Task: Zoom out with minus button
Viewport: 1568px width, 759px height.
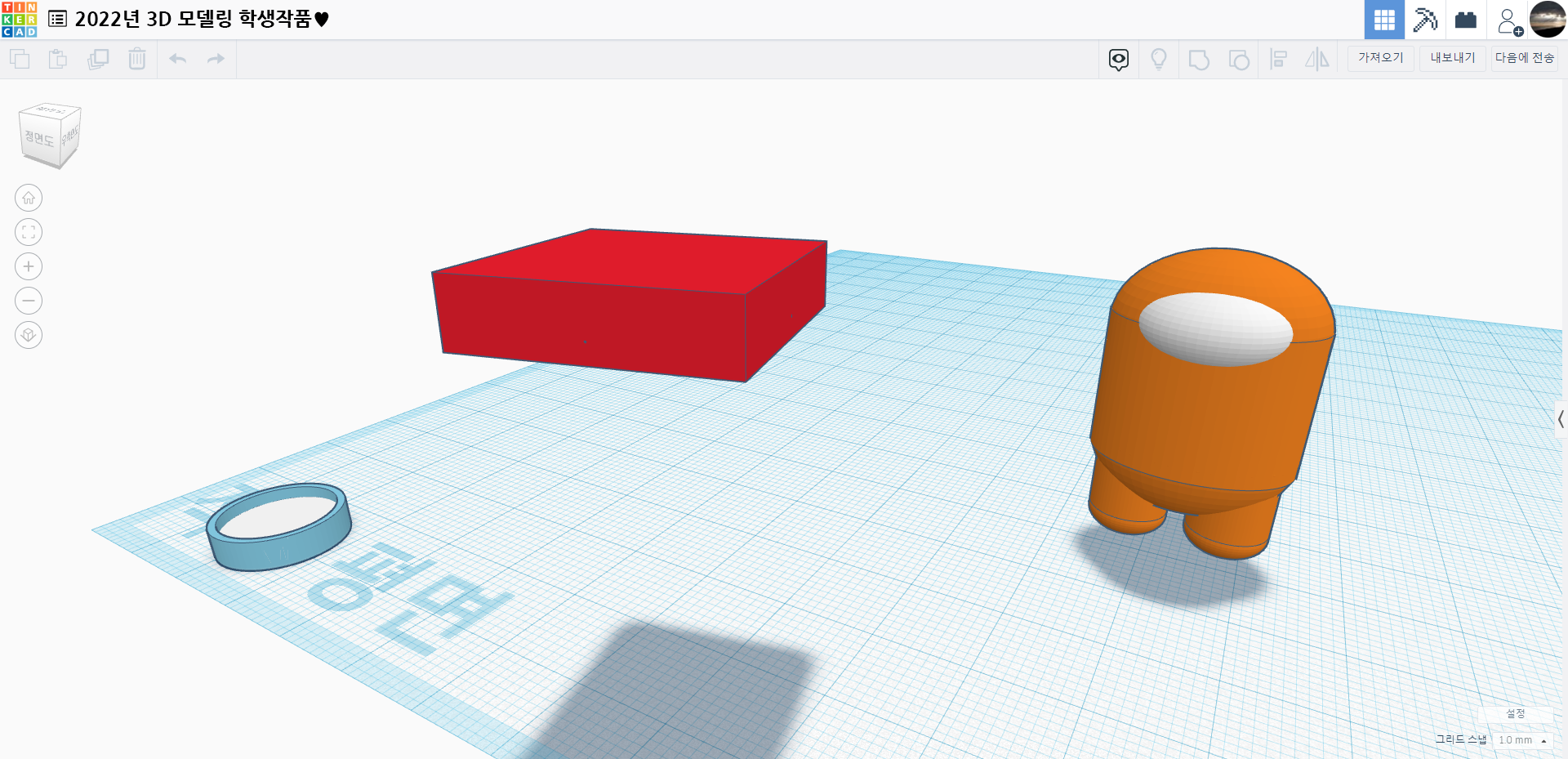Action: tap(29, 301)
